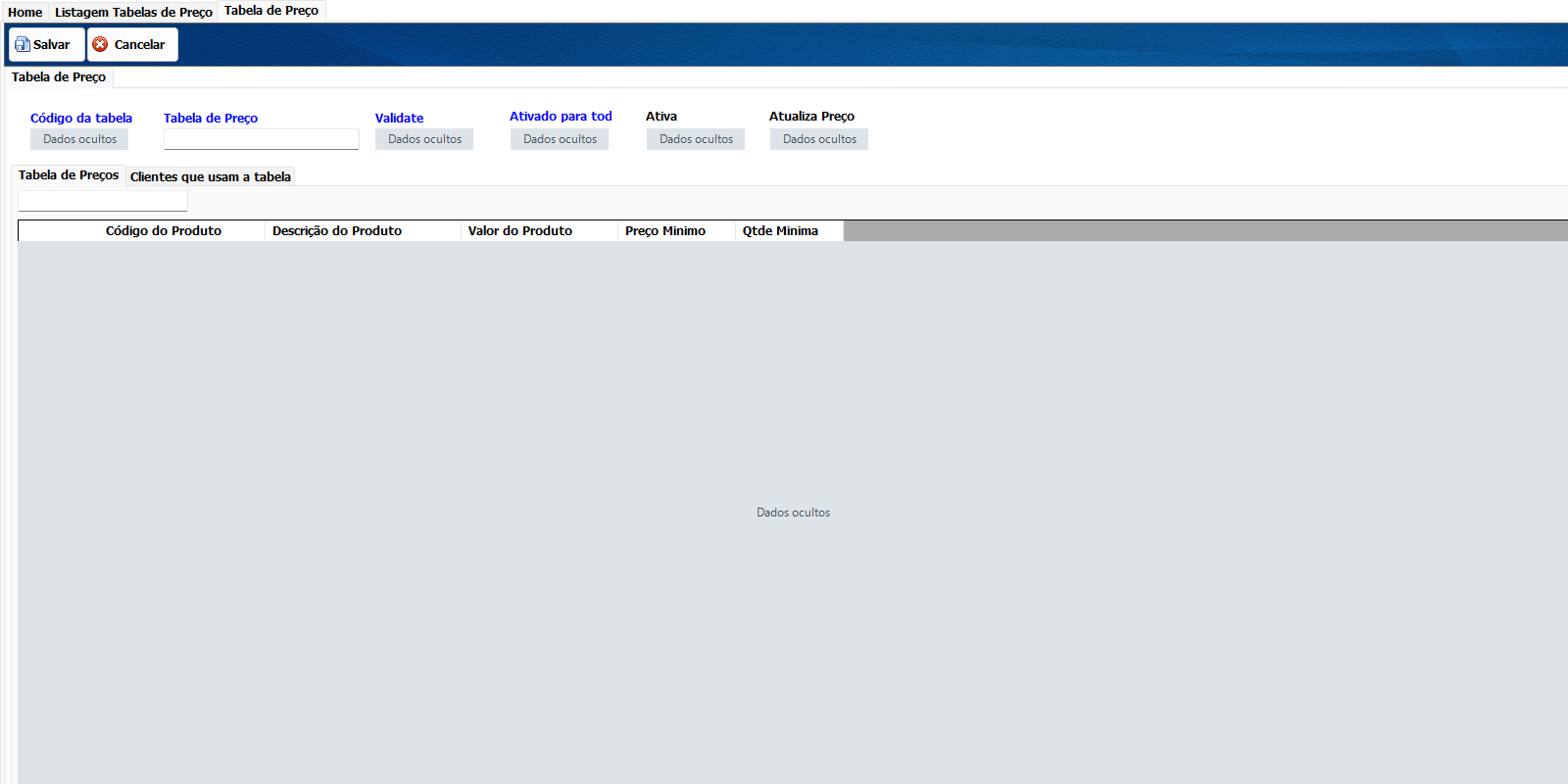
Task: Open the Listagem Tabelas de Preço tab
Action: point(133,12)
